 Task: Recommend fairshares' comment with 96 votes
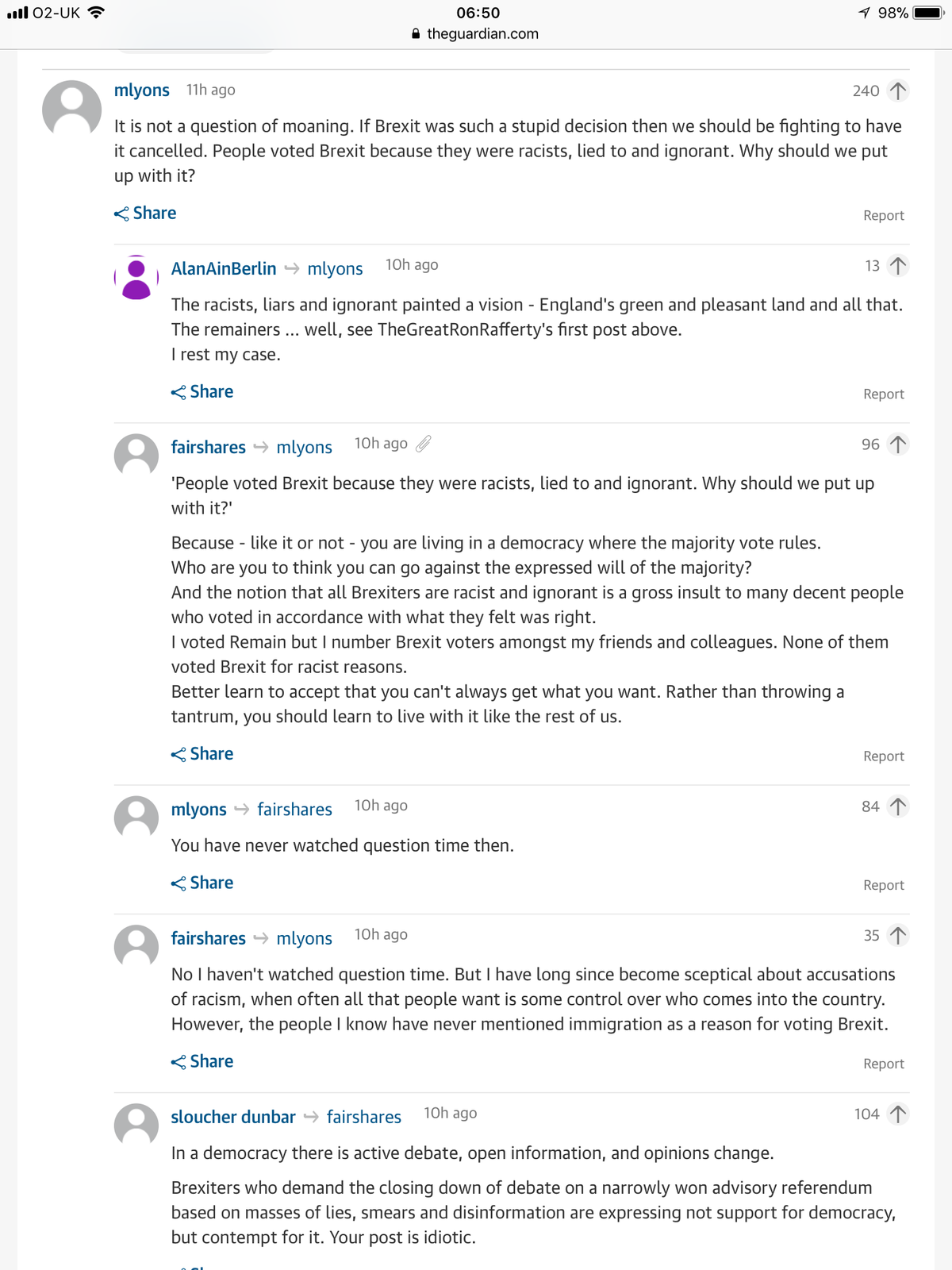pyautogui.click(x=897, y=444)
